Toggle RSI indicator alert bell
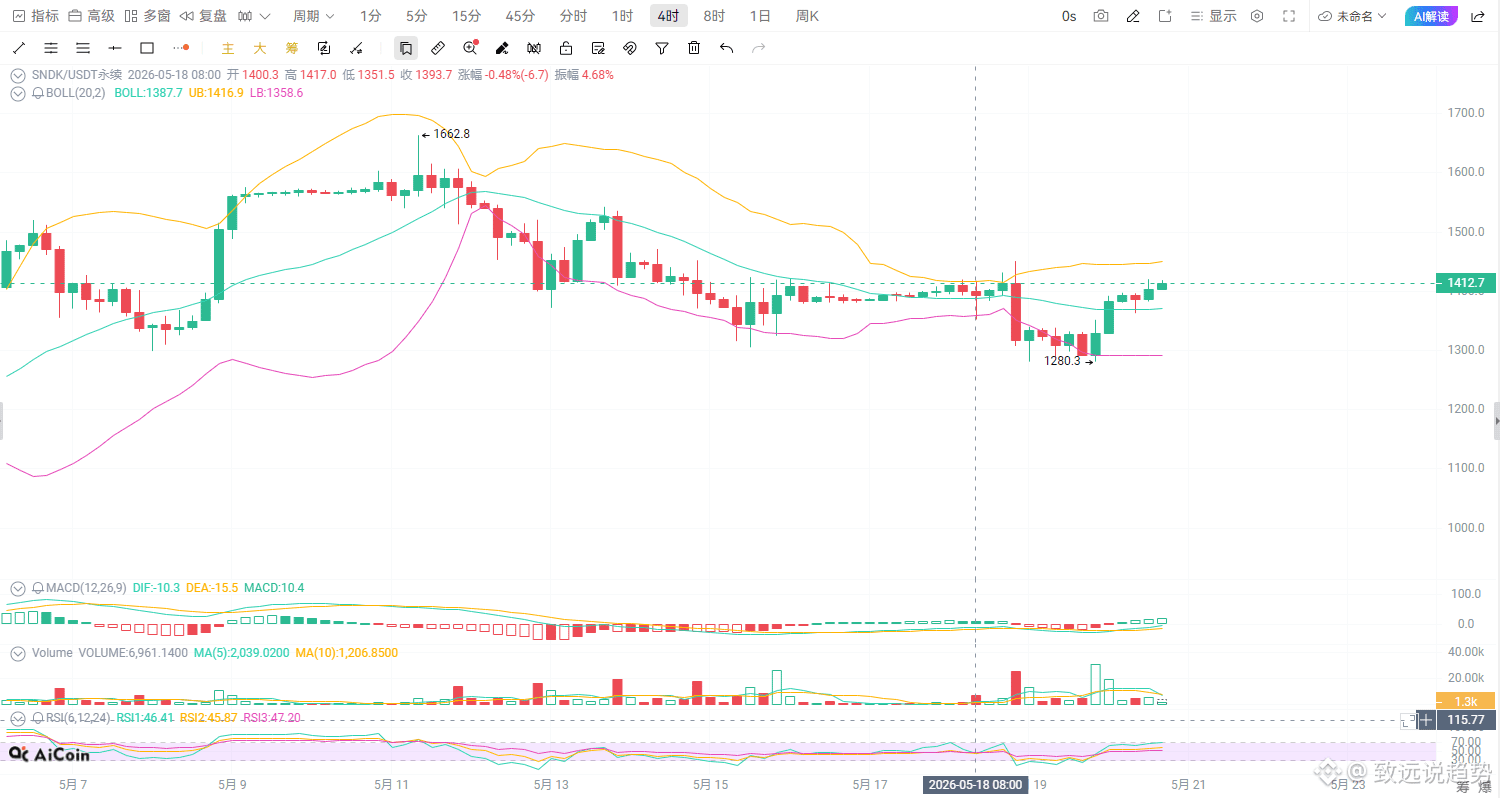 [38, 718]
